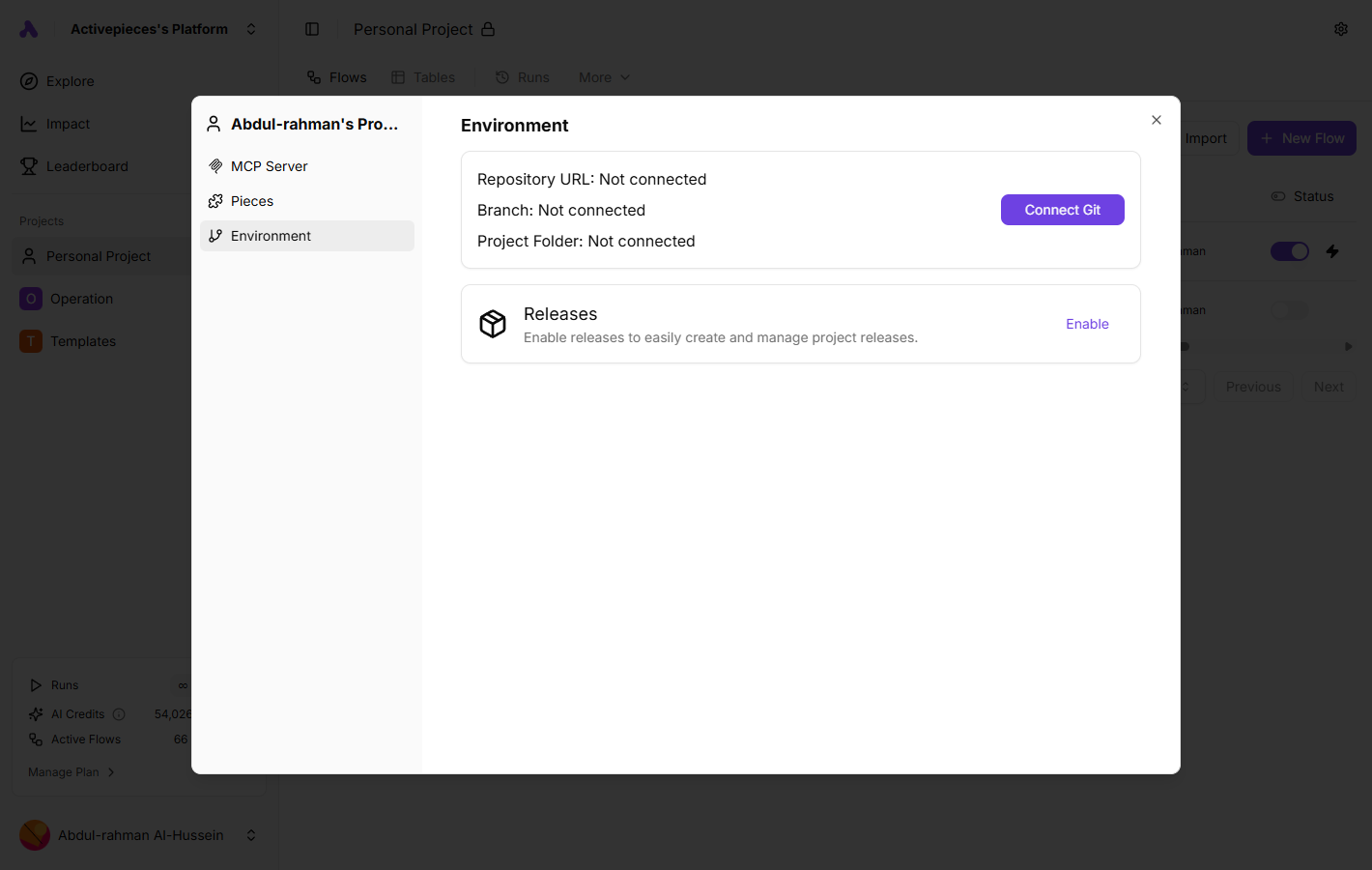Image resolution: width=1372 pixels, height=870 pixels.
Task: Open the Pieces section via its puzzle icon
Action: 214,200
